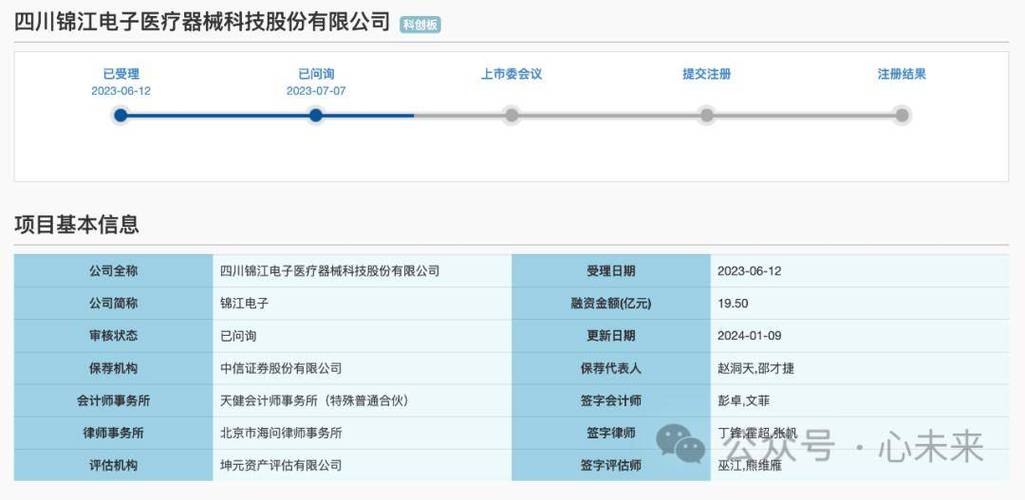Click the full company name value in table
Viewport: 1025px width, 500px height.
pos(330,271)
